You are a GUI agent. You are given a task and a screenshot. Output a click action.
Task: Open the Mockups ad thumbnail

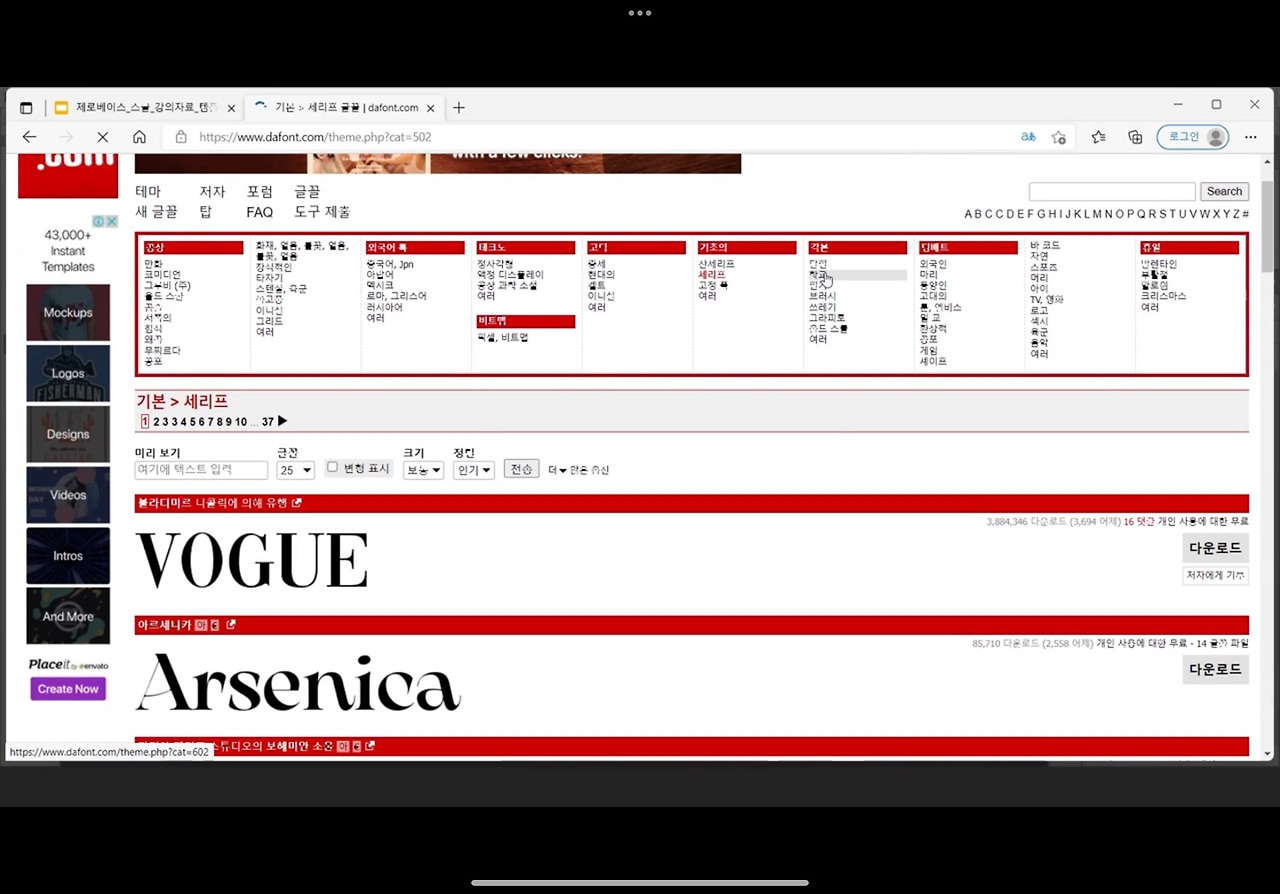coord(68,313)
